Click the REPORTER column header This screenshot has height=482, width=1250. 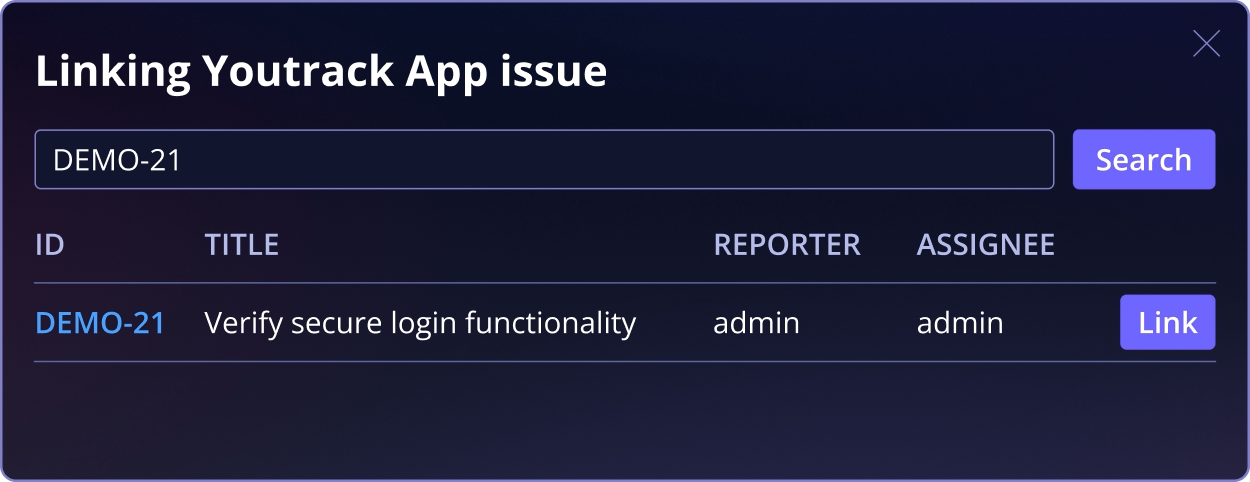point(787,245)
